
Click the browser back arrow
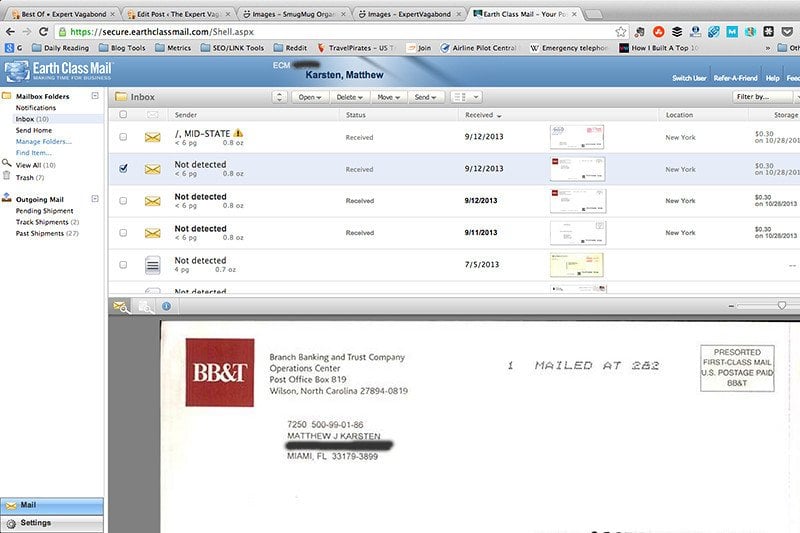point(10,32)
